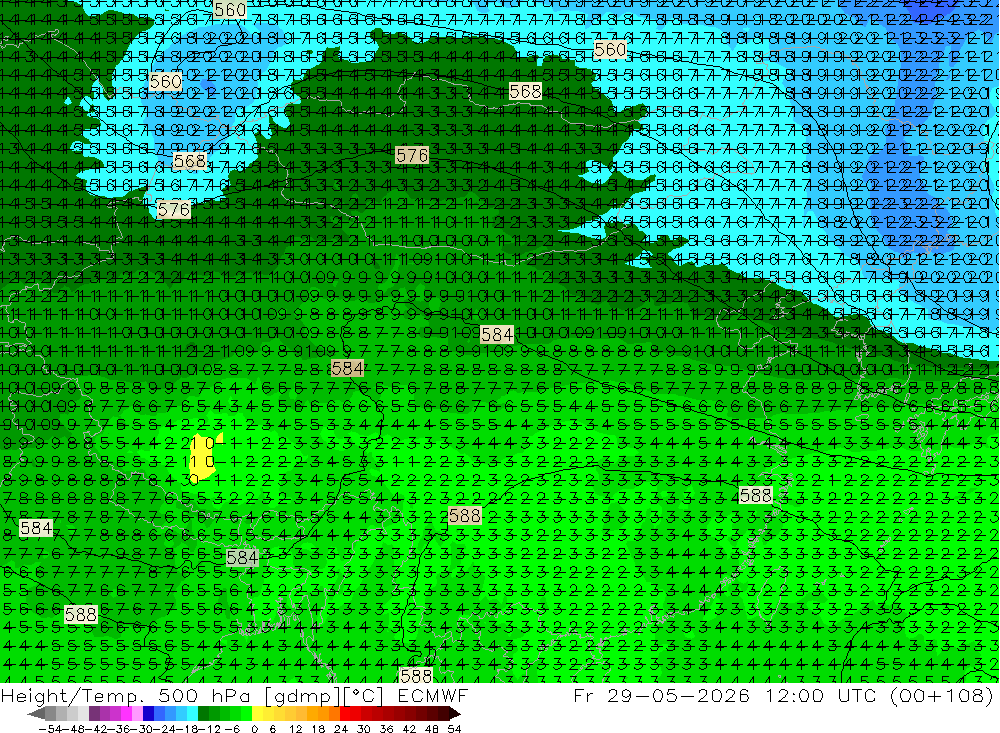Select the date '29-05-2026'
Screen dimensions: 1000x733
coord(678,695)
